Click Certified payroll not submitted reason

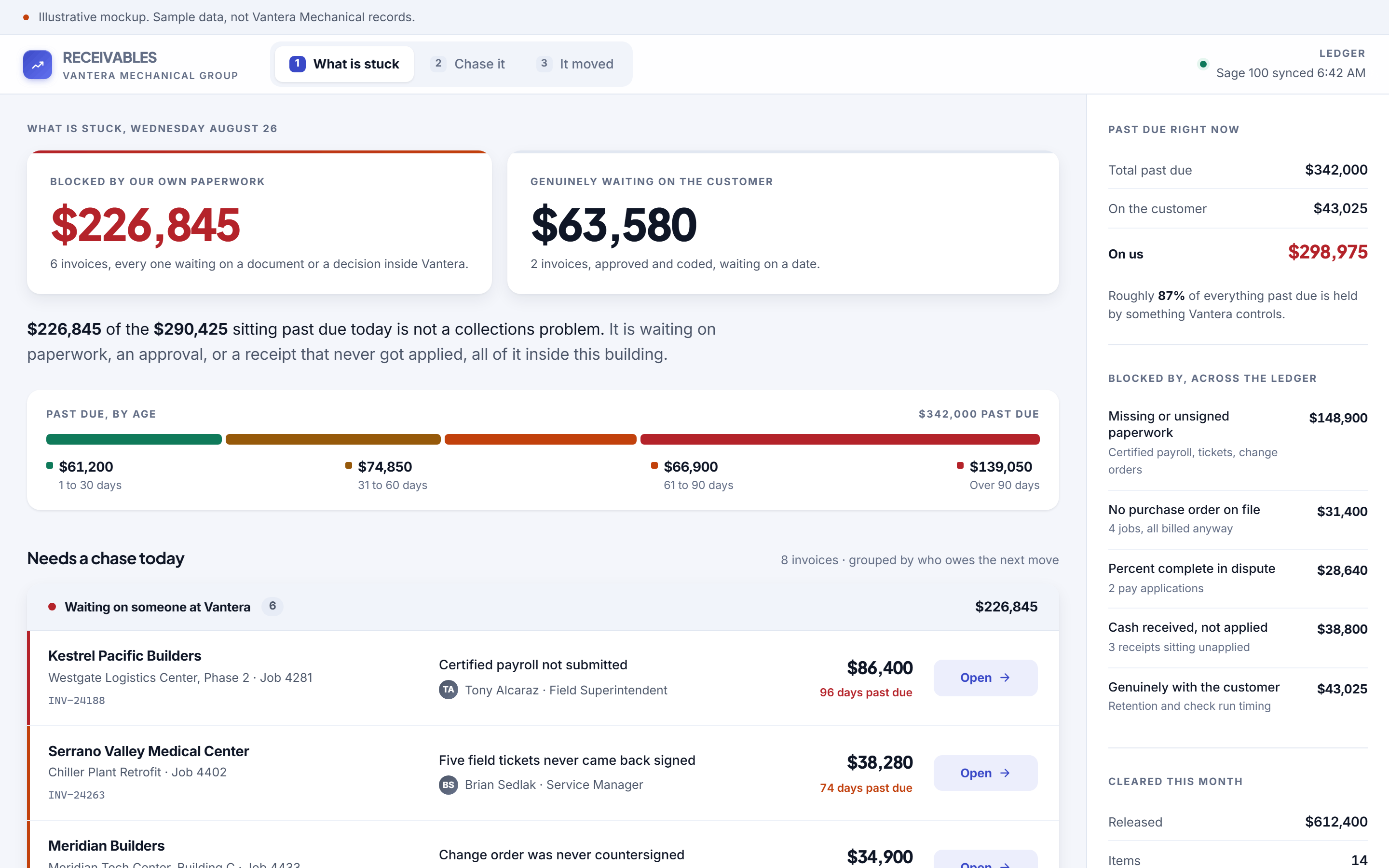coord(532,665)
